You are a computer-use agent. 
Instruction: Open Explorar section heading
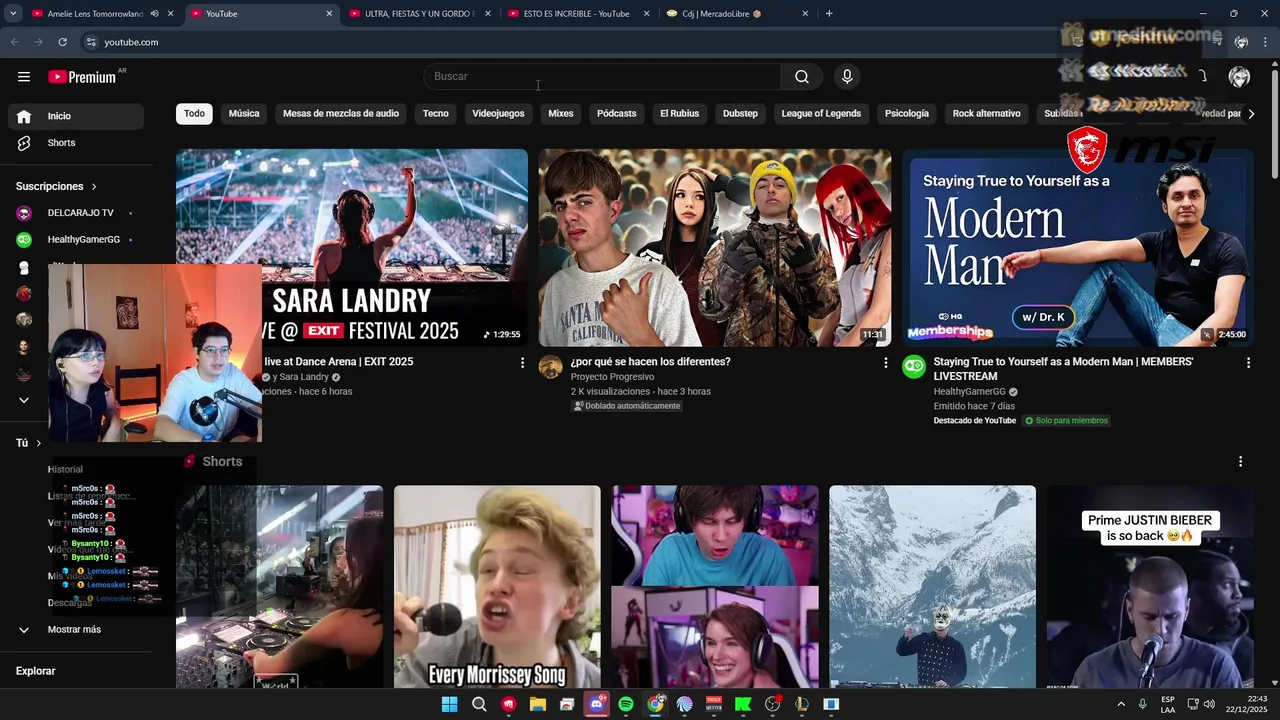click(36, 671)
